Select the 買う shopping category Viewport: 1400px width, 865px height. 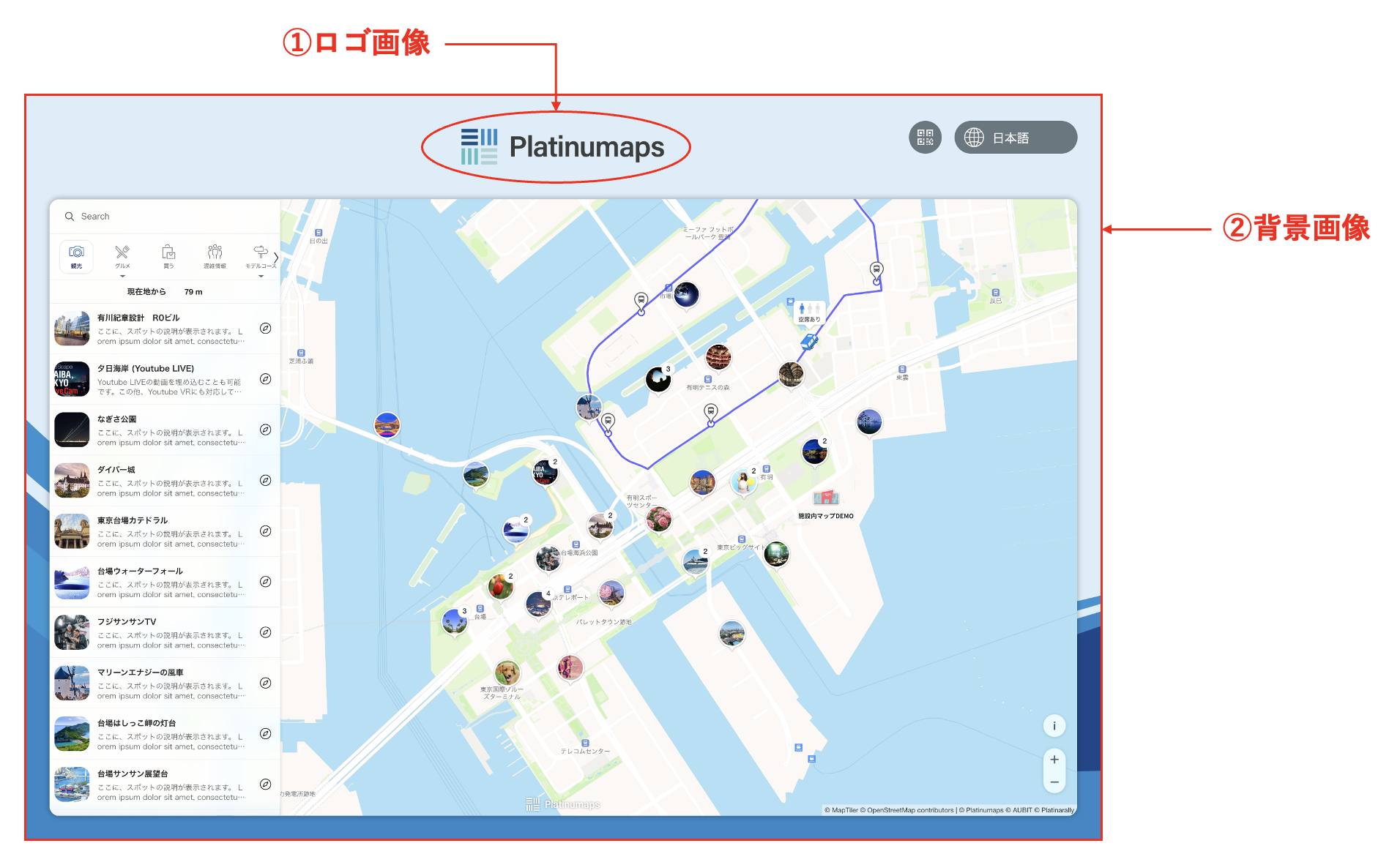[x=168, y=256]
